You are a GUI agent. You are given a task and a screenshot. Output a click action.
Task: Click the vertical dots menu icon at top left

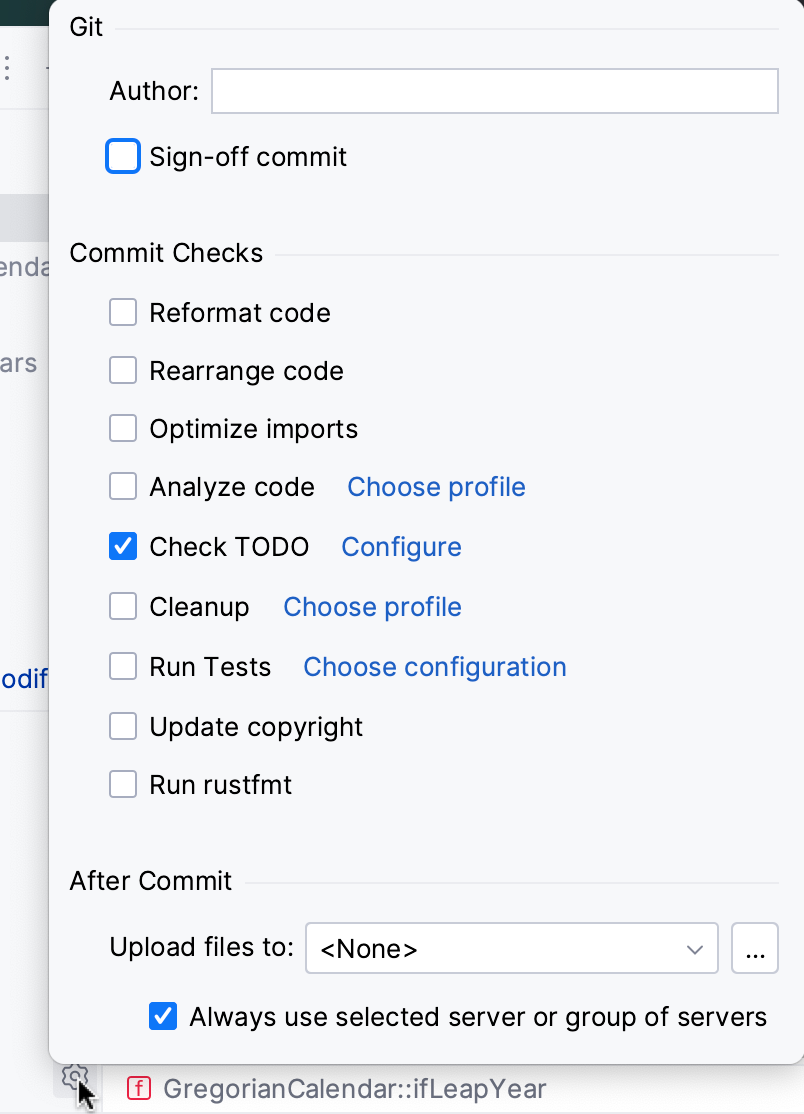click(x=8, y=67)
